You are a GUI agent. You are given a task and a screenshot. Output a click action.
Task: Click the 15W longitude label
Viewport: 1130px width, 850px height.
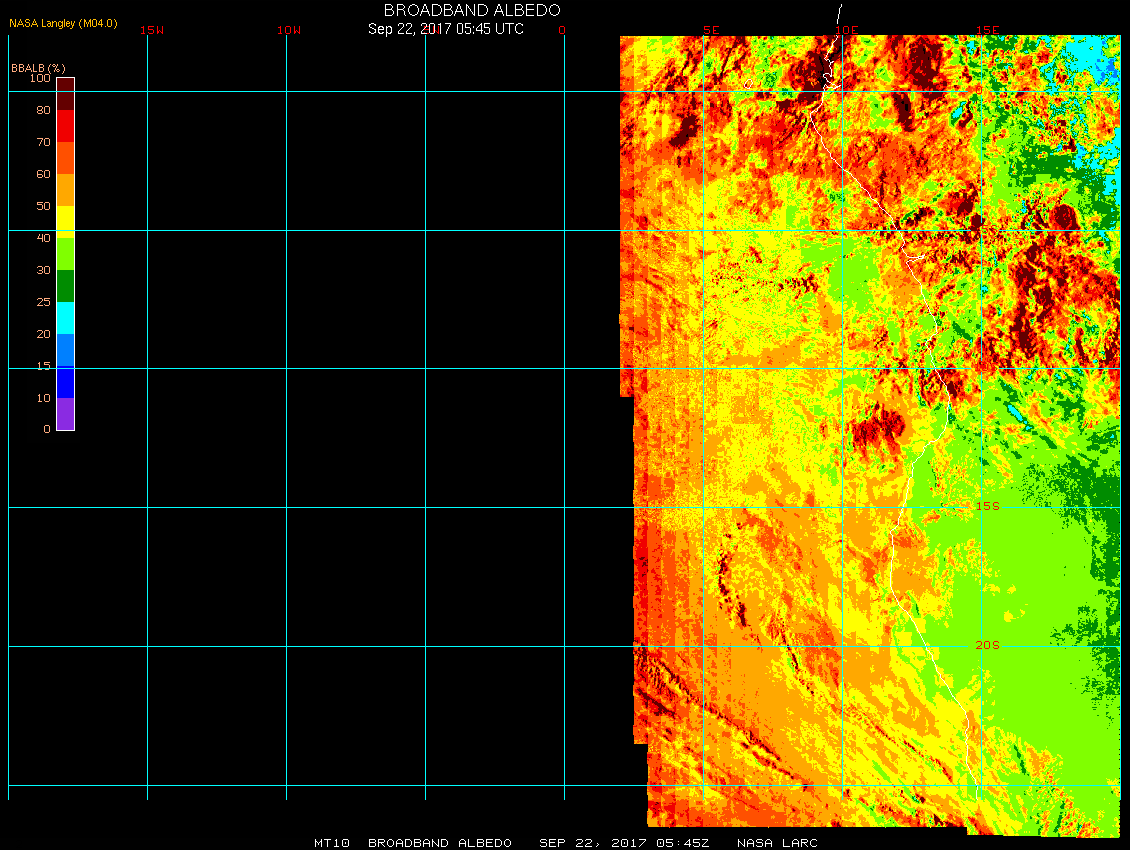(x=152, y=30)
